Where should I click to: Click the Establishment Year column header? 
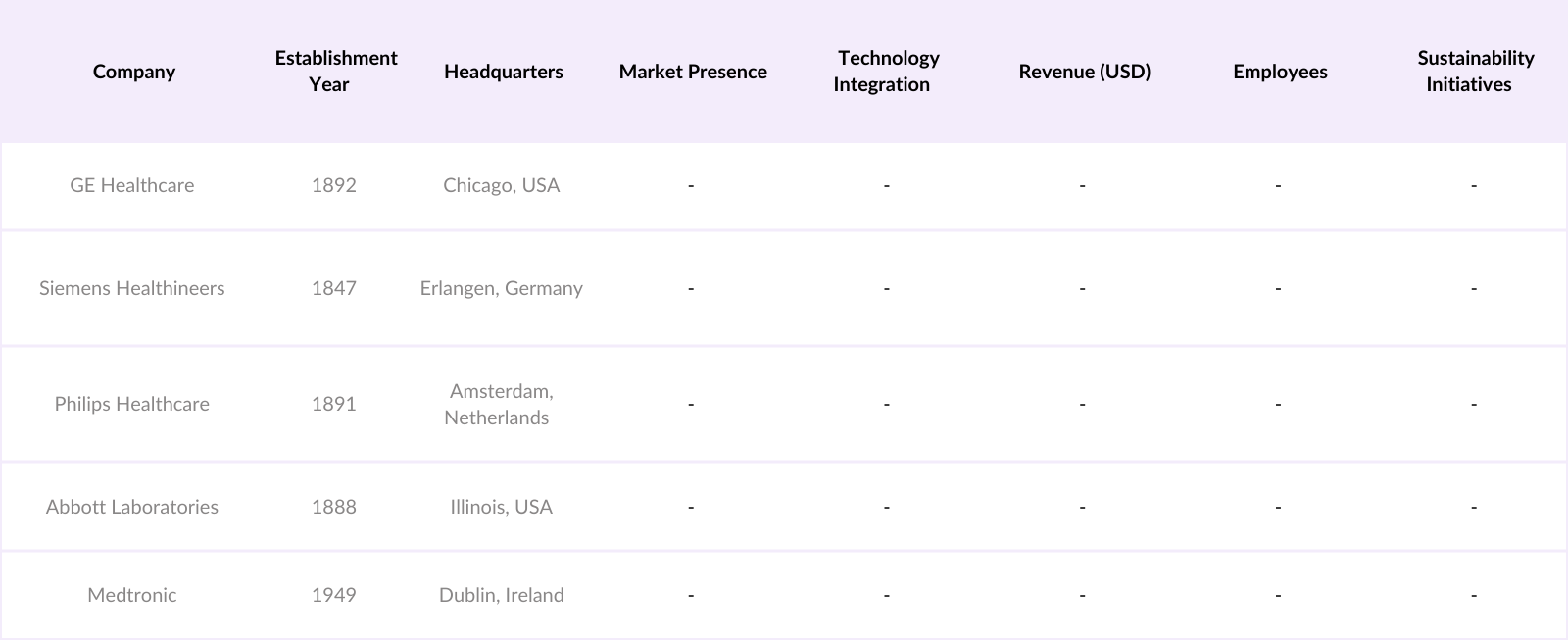click(335, 72)
